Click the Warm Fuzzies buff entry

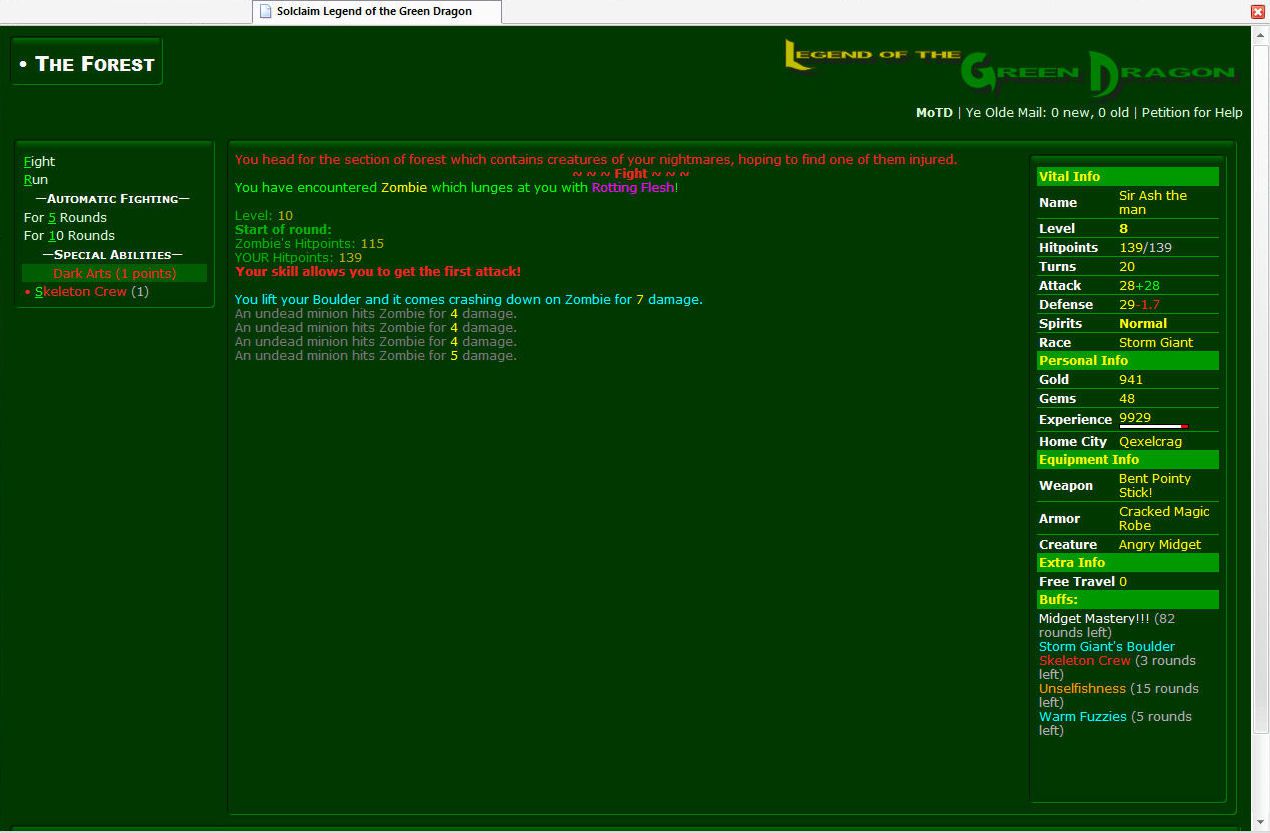pyautogui.click(x=1082, y=717)
